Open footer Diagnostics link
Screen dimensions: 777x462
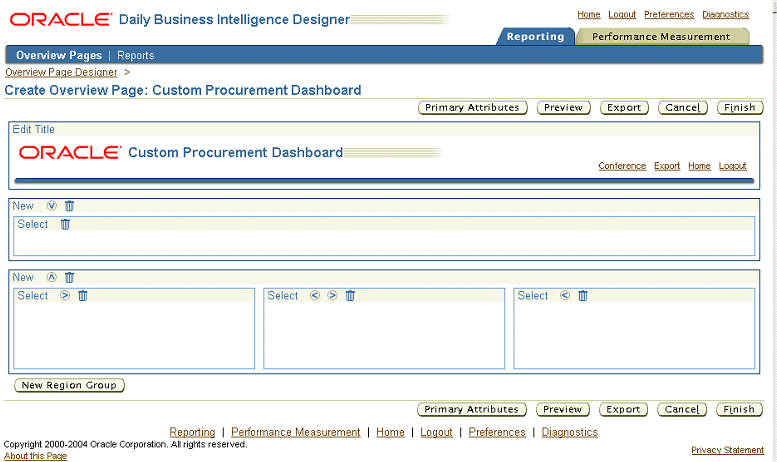570,432
